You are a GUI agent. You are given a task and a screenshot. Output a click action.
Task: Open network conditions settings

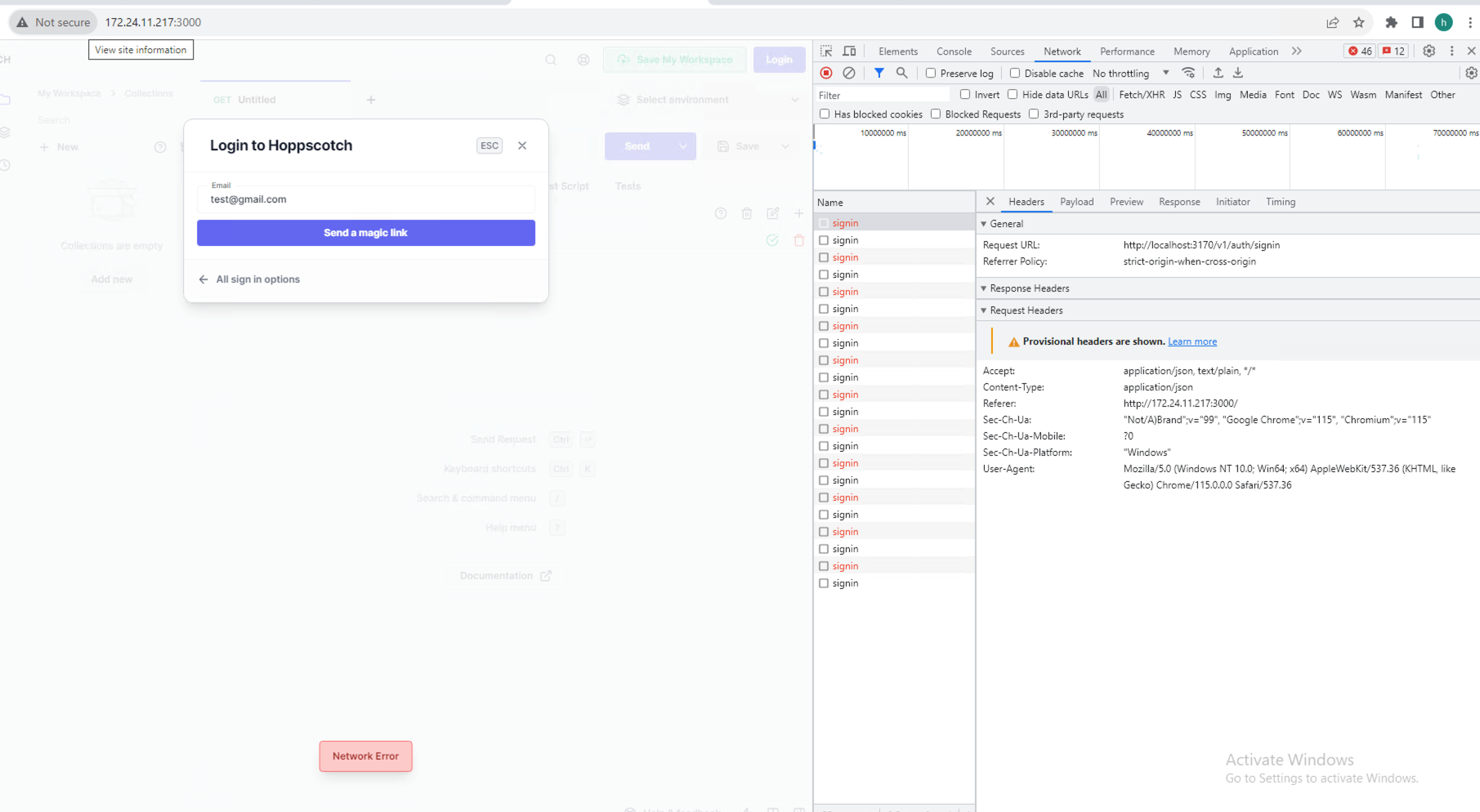pos(1188,73)
